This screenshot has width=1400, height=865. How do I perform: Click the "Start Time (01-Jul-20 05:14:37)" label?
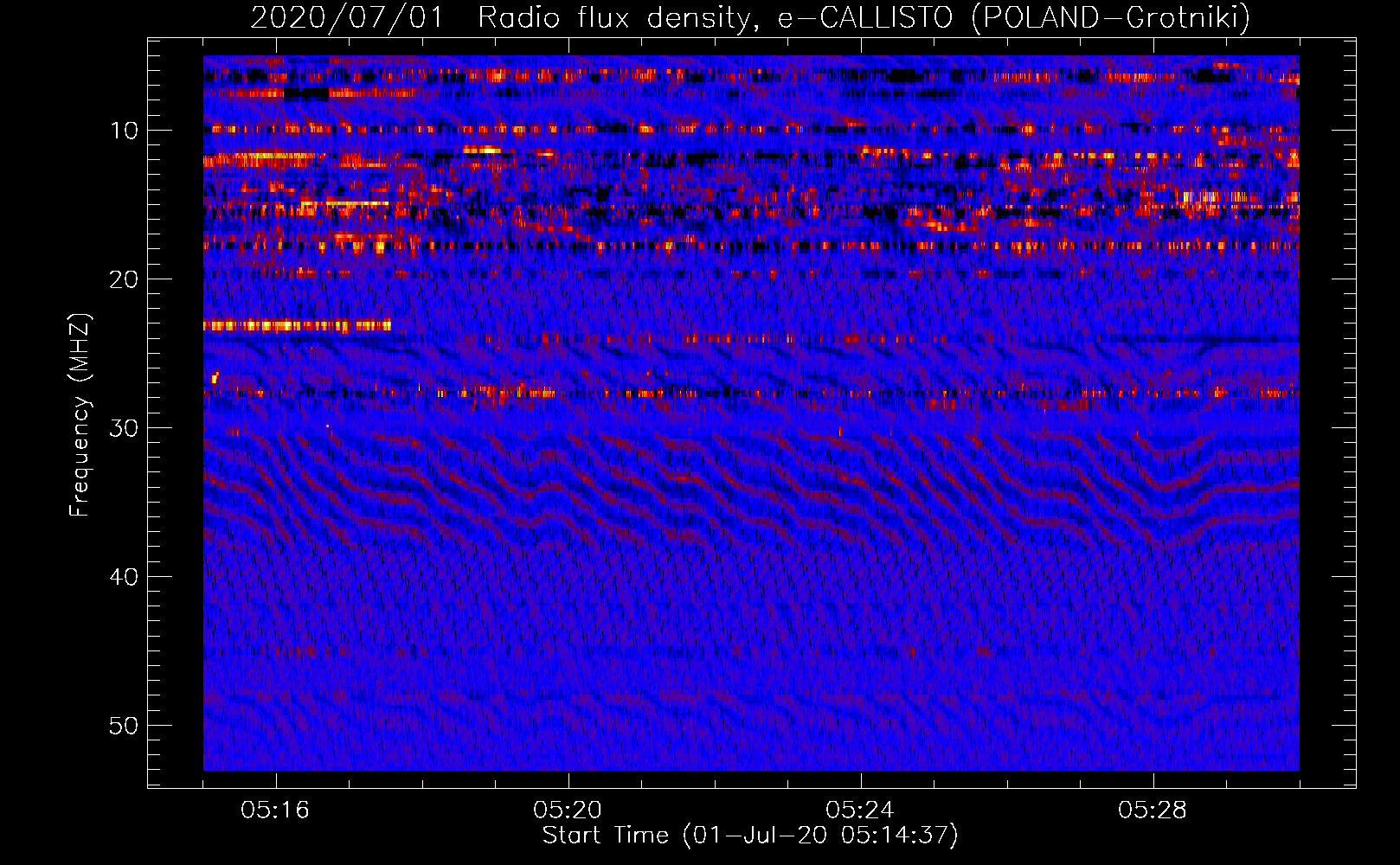[x=750, y=836]
